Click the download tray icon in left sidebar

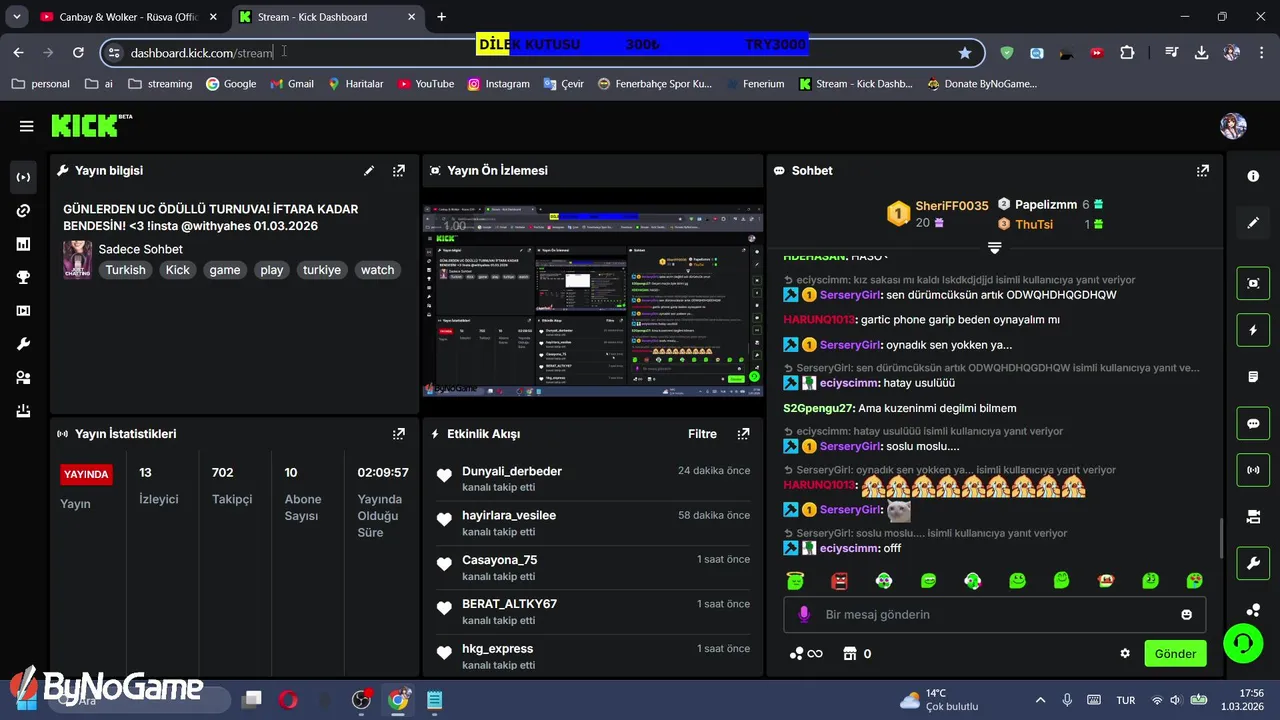tap(23, 411)
